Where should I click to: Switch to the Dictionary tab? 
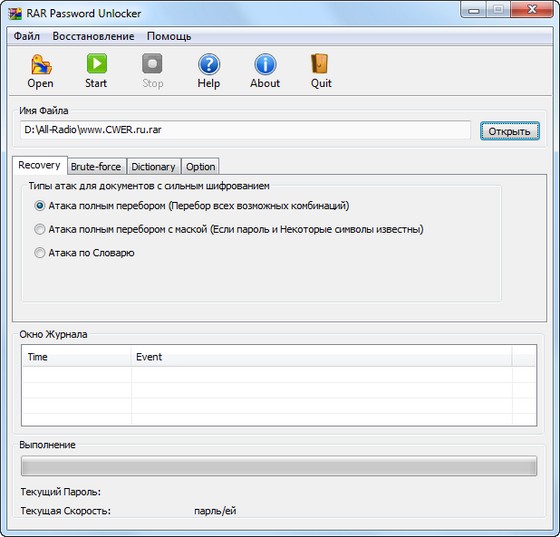(153, 166)
